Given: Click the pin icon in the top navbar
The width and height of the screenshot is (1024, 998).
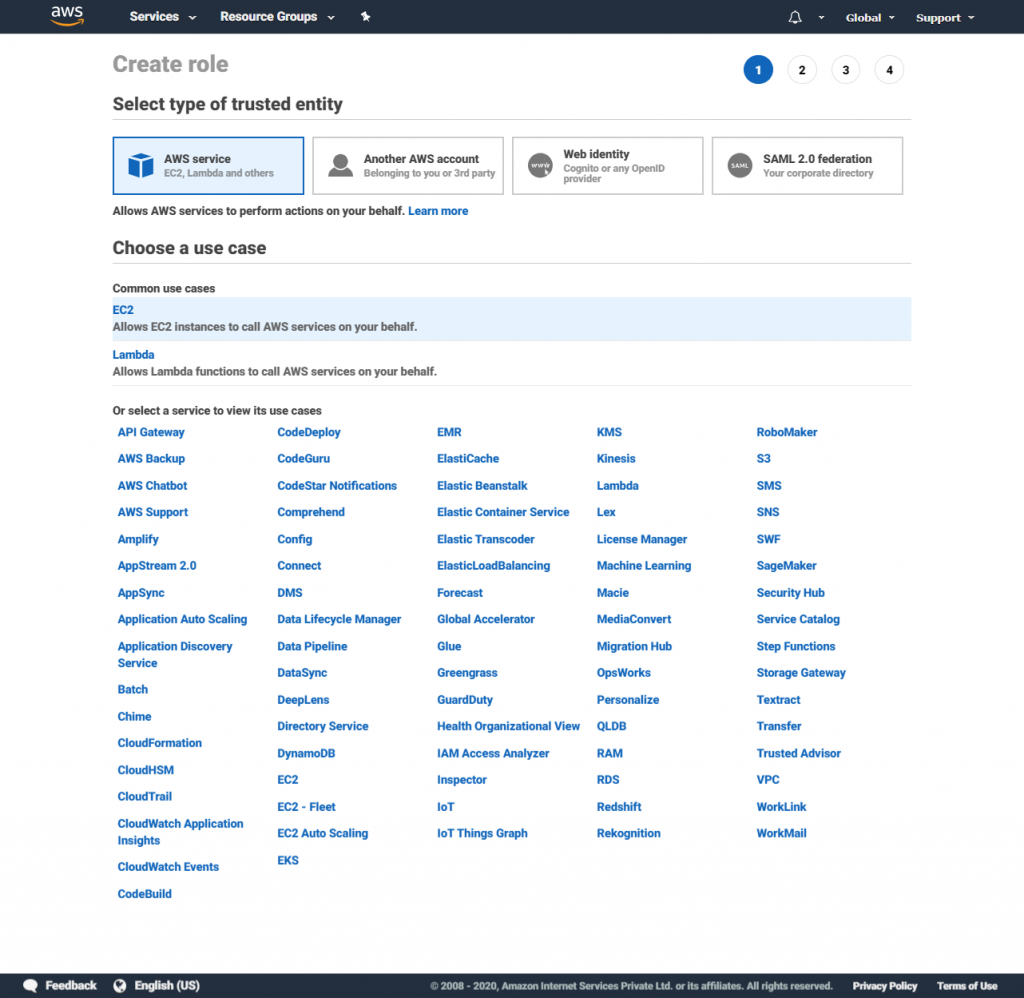Looking at the screenshot, I should [x=365, y=16].
